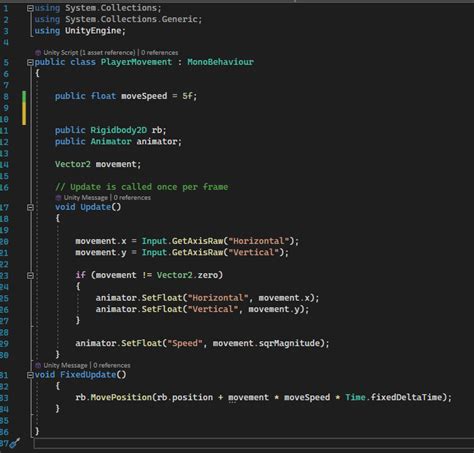Open '0 references' lens above Update method

coord(132,198)
